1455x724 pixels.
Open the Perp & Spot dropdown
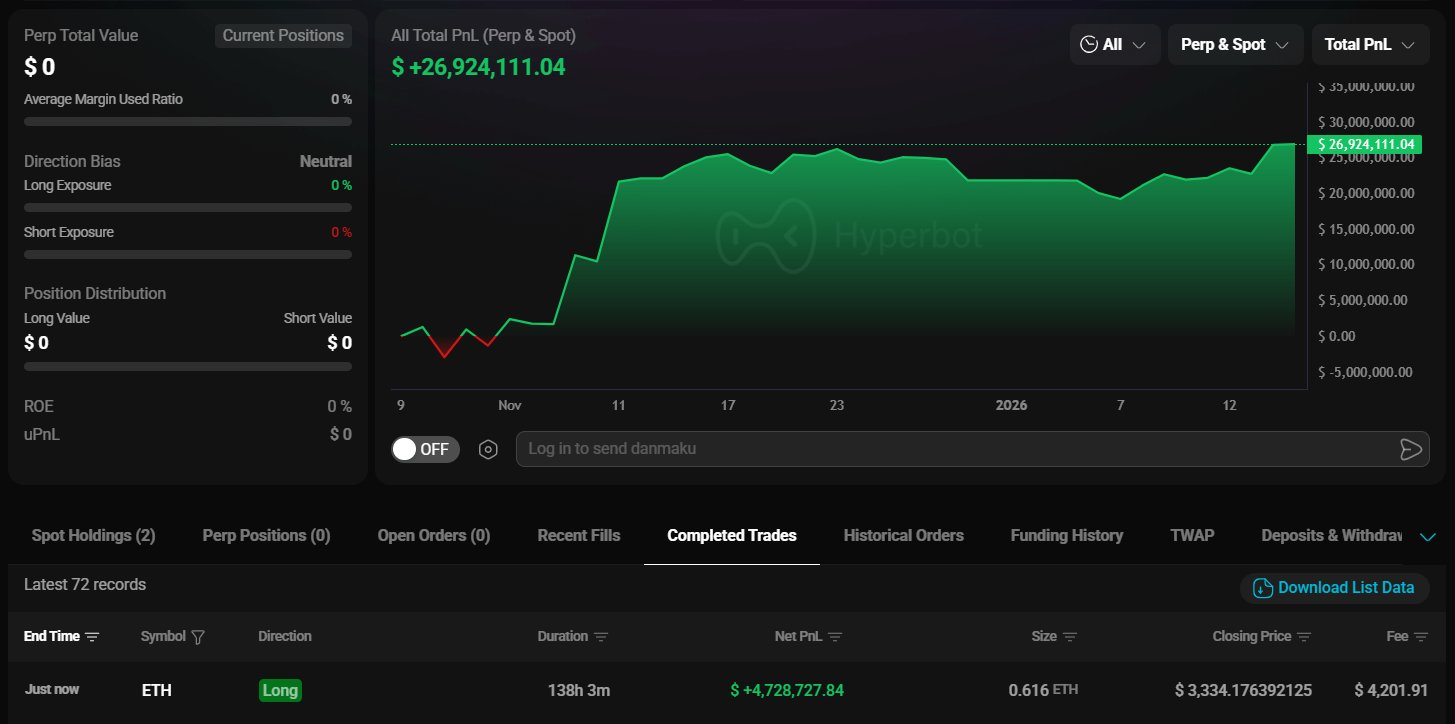pyautogui.click(x=1235, y=45)
